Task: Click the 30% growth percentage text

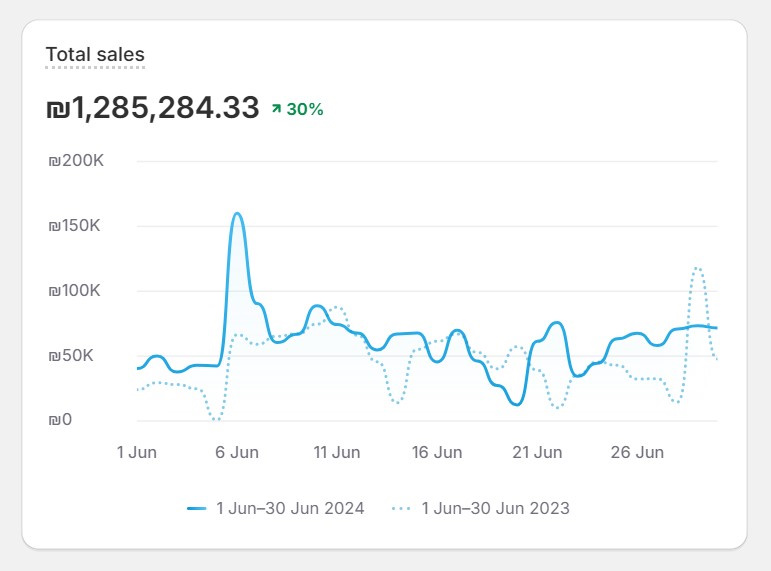Action: click(x=305, y=109)
